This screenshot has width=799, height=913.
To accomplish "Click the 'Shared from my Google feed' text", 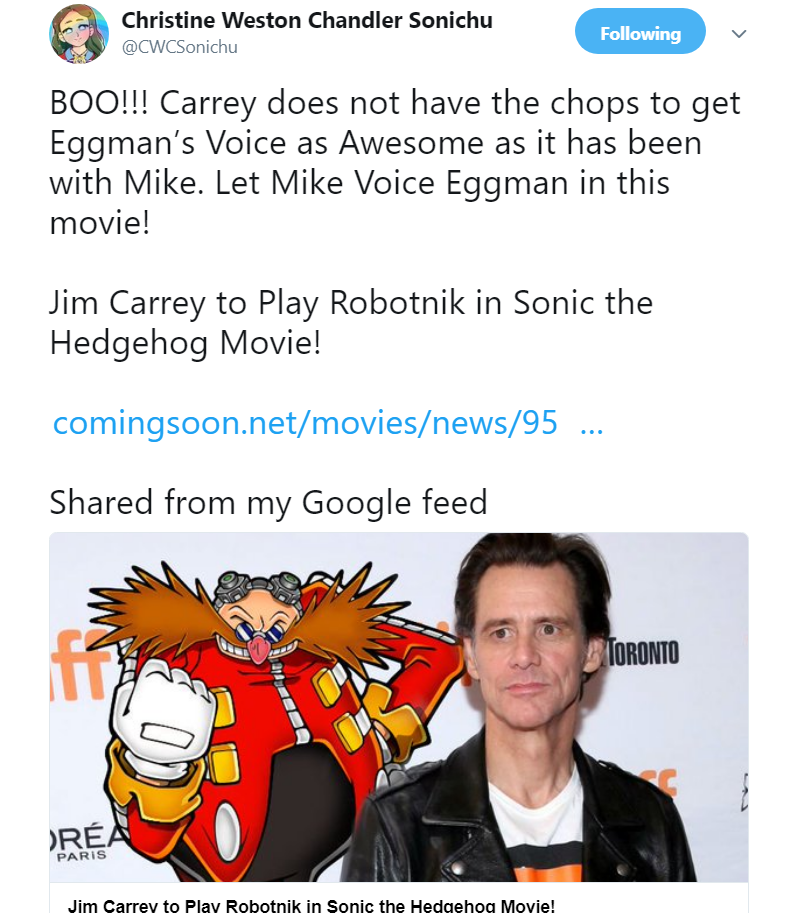I will (x=268, y=502).
